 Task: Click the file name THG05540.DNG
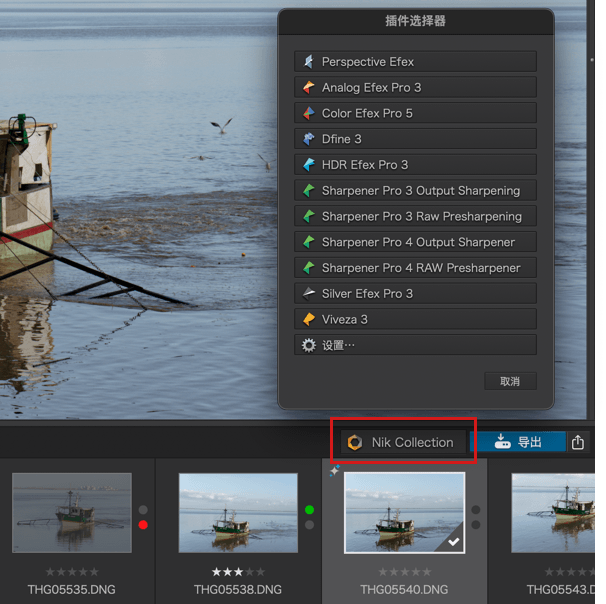click(404, 590)
